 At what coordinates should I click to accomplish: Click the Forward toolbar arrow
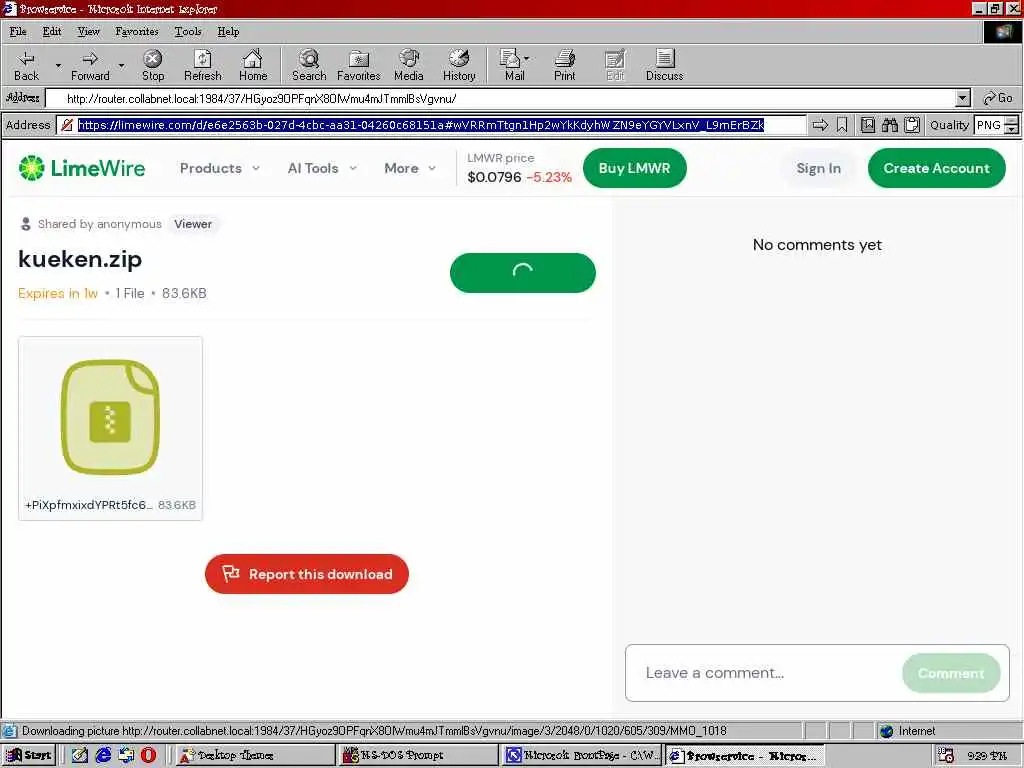tap(90, 65)
